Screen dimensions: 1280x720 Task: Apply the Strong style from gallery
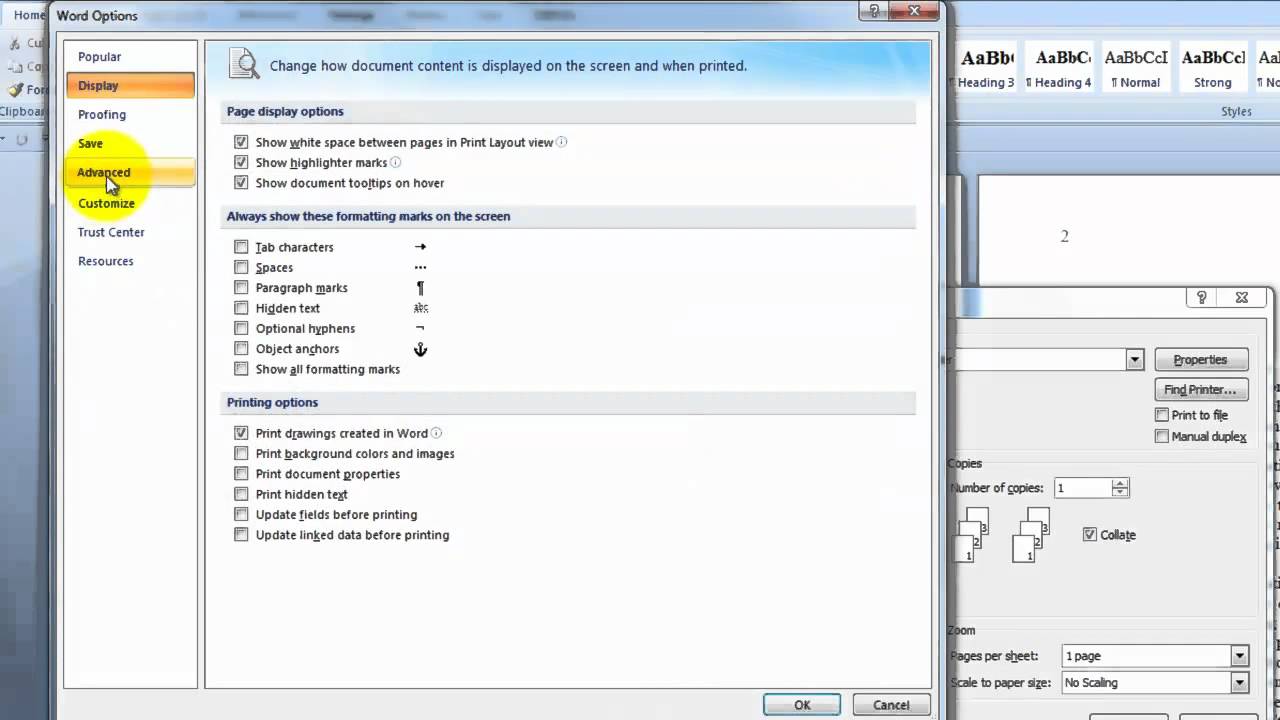tap(1212, 68)
